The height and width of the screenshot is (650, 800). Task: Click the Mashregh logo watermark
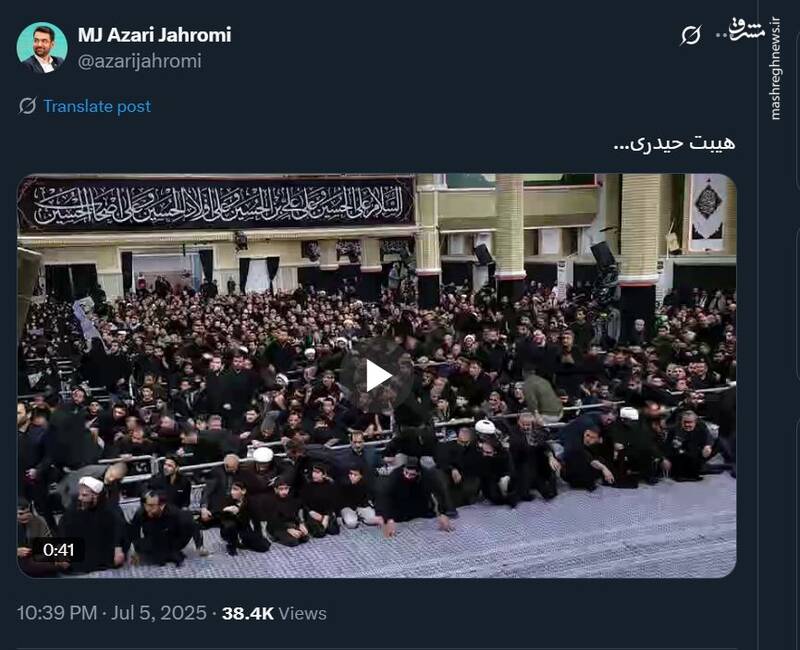[747, 30]
